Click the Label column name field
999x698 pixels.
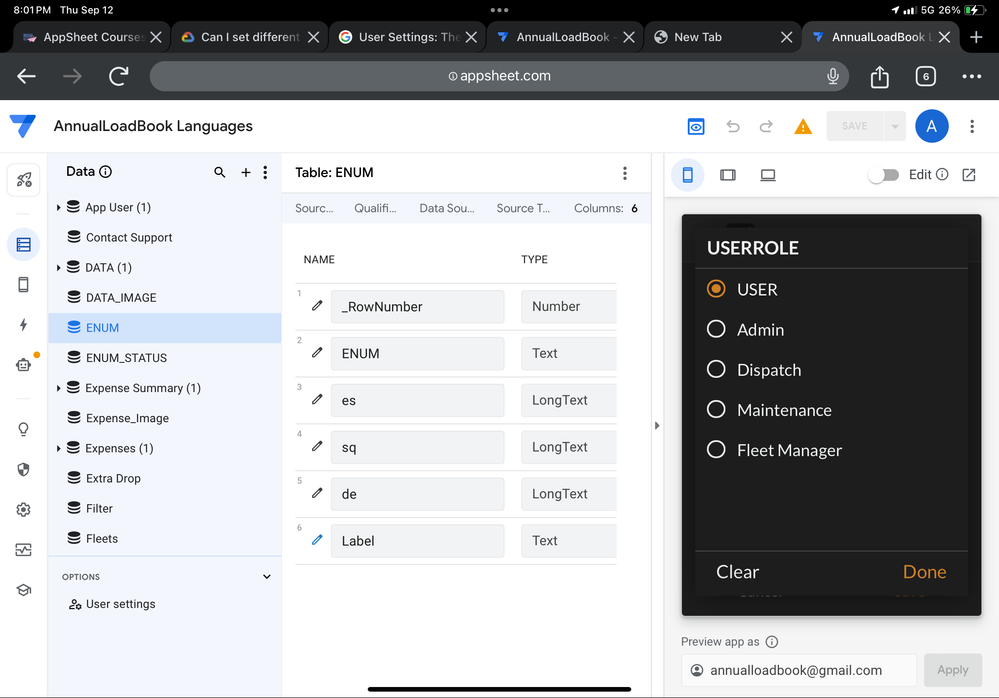tap(417, 541)
